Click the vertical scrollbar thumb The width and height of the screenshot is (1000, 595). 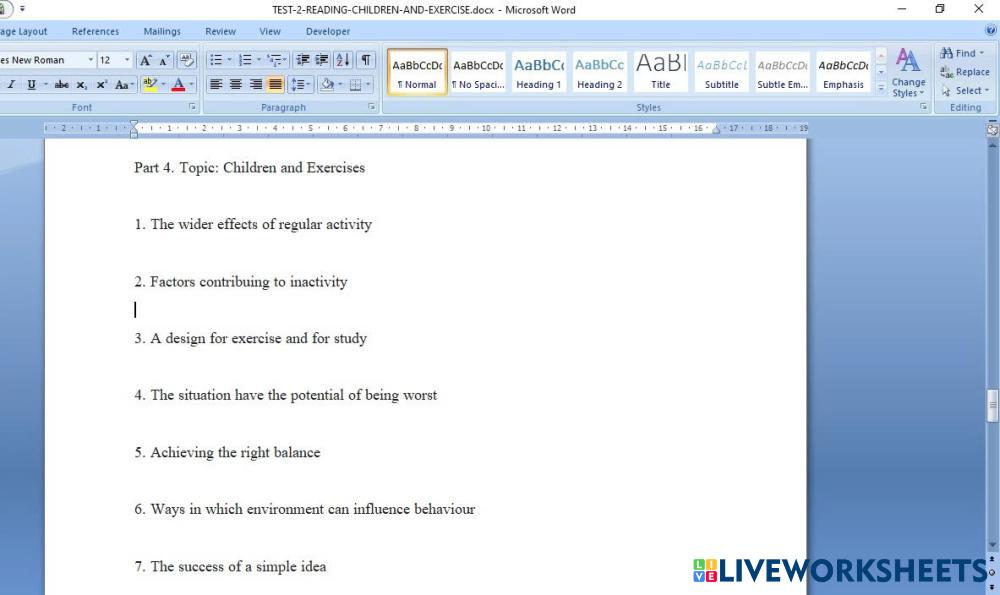tap(992, 404)
